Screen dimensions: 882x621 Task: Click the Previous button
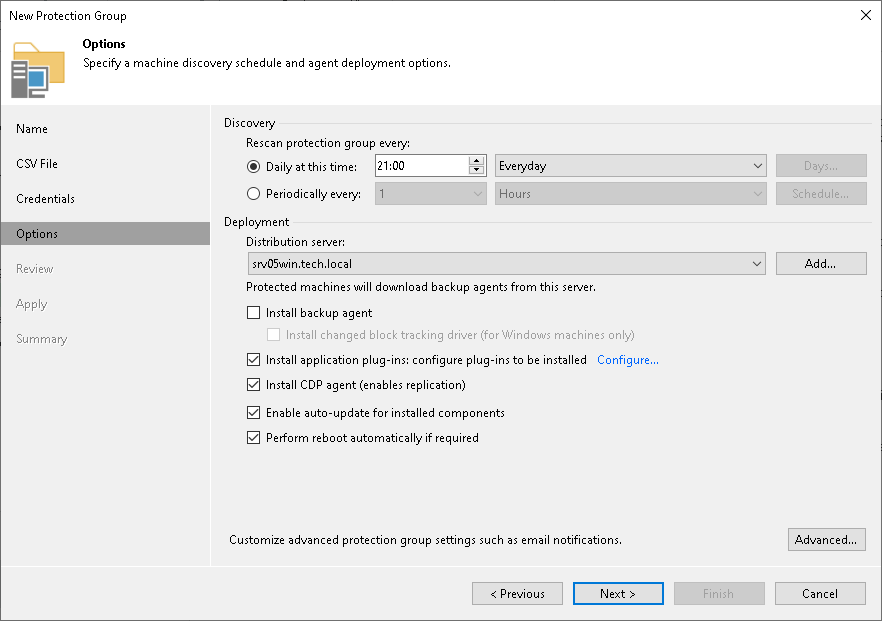click(518, 593)
